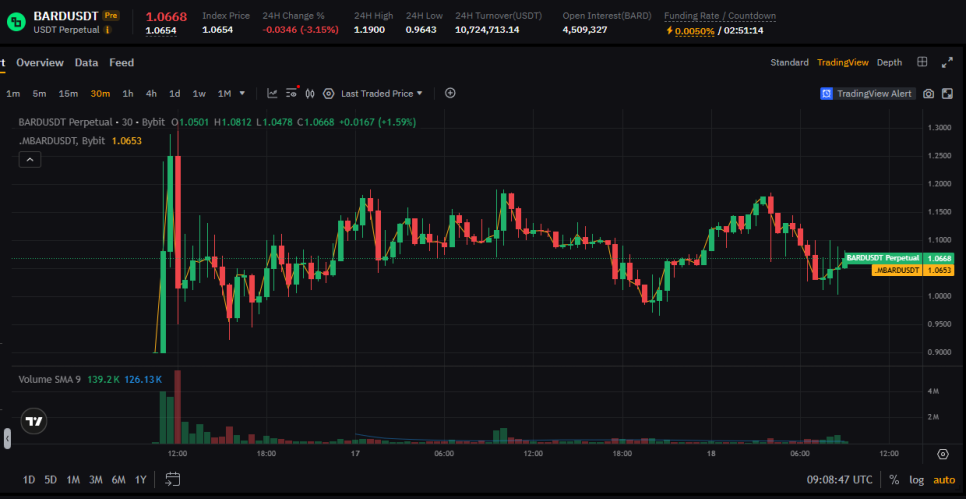
Task: Click the Funding Rate / Countdown label
Action: [720, 16]
